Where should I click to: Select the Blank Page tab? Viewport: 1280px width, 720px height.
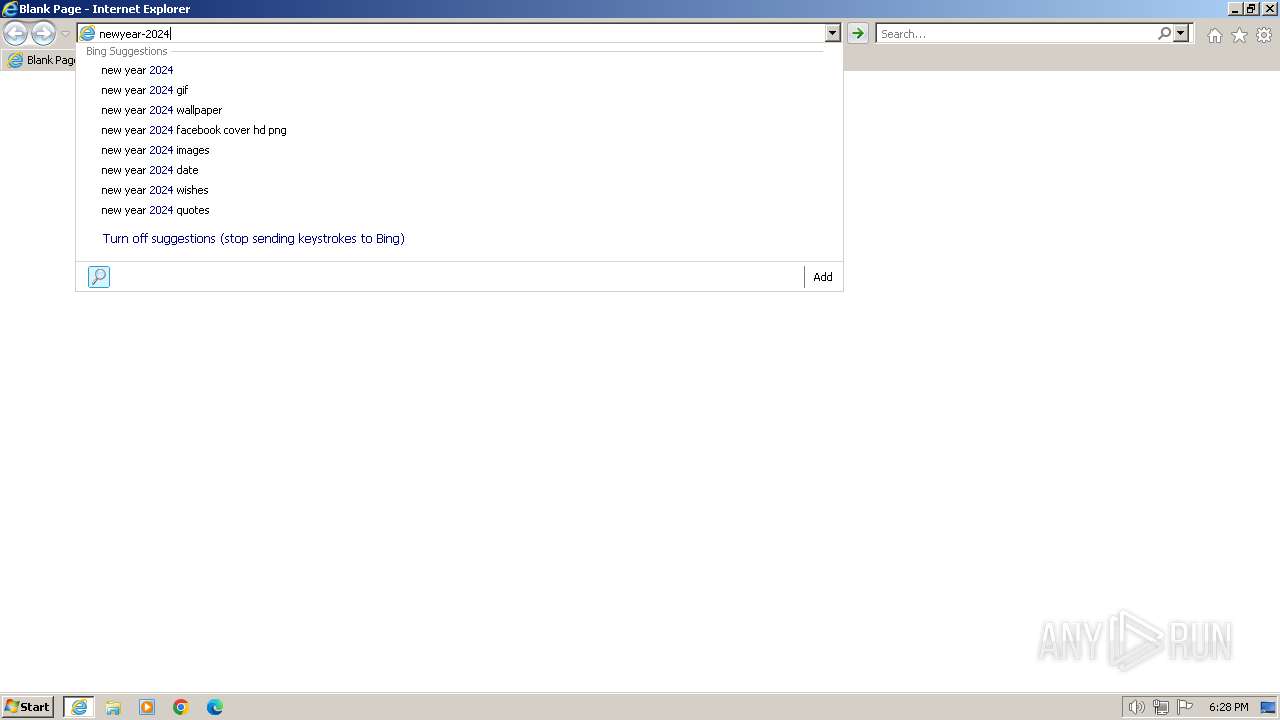coord(40,60)
